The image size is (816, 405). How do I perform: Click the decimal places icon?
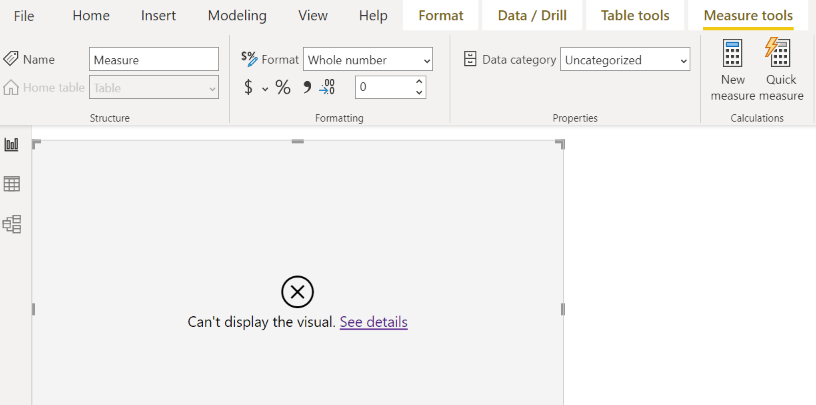(x=327, y=87)
